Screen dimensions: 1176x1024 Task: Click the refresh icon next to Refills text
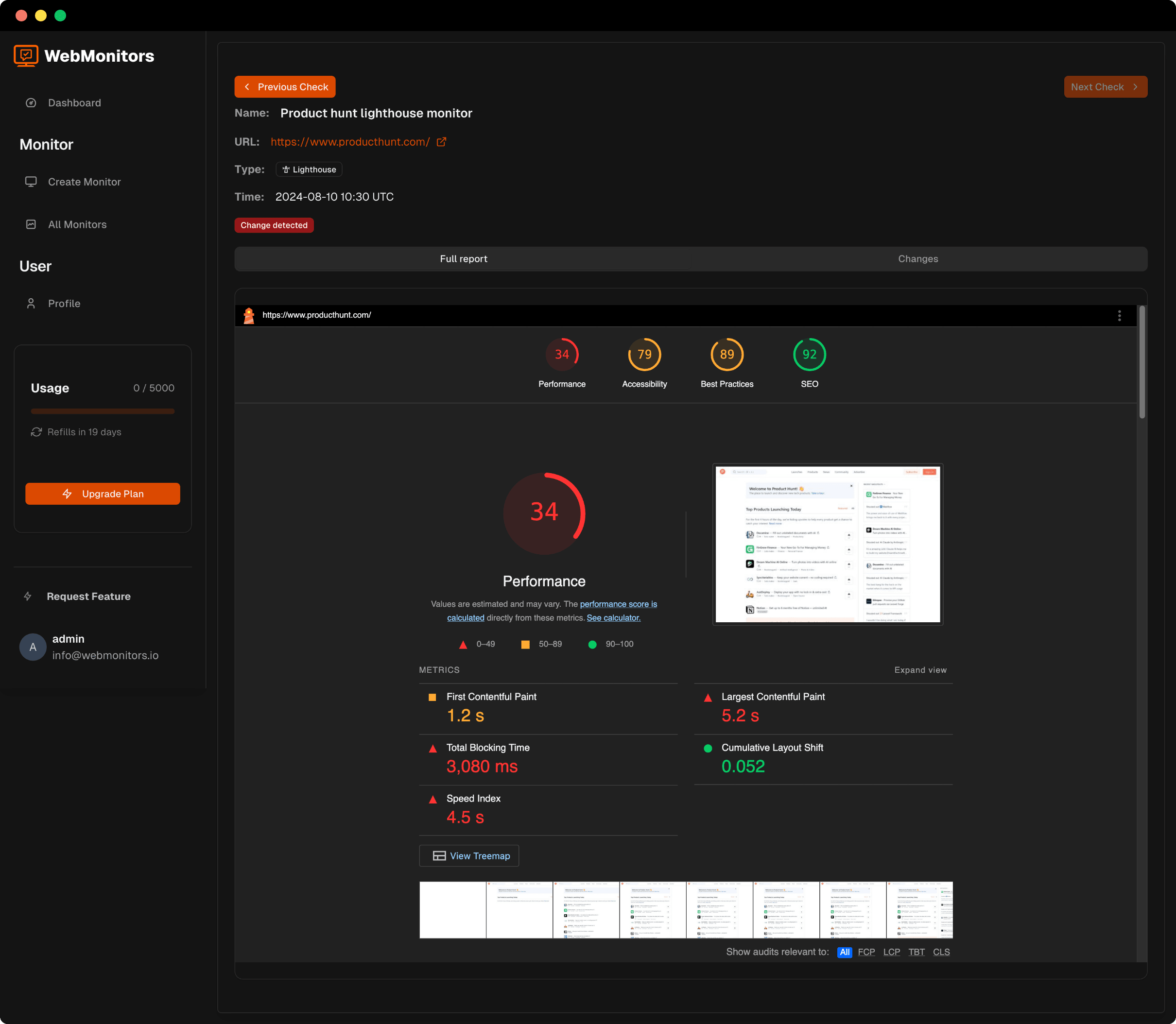[x=35, y=432]
